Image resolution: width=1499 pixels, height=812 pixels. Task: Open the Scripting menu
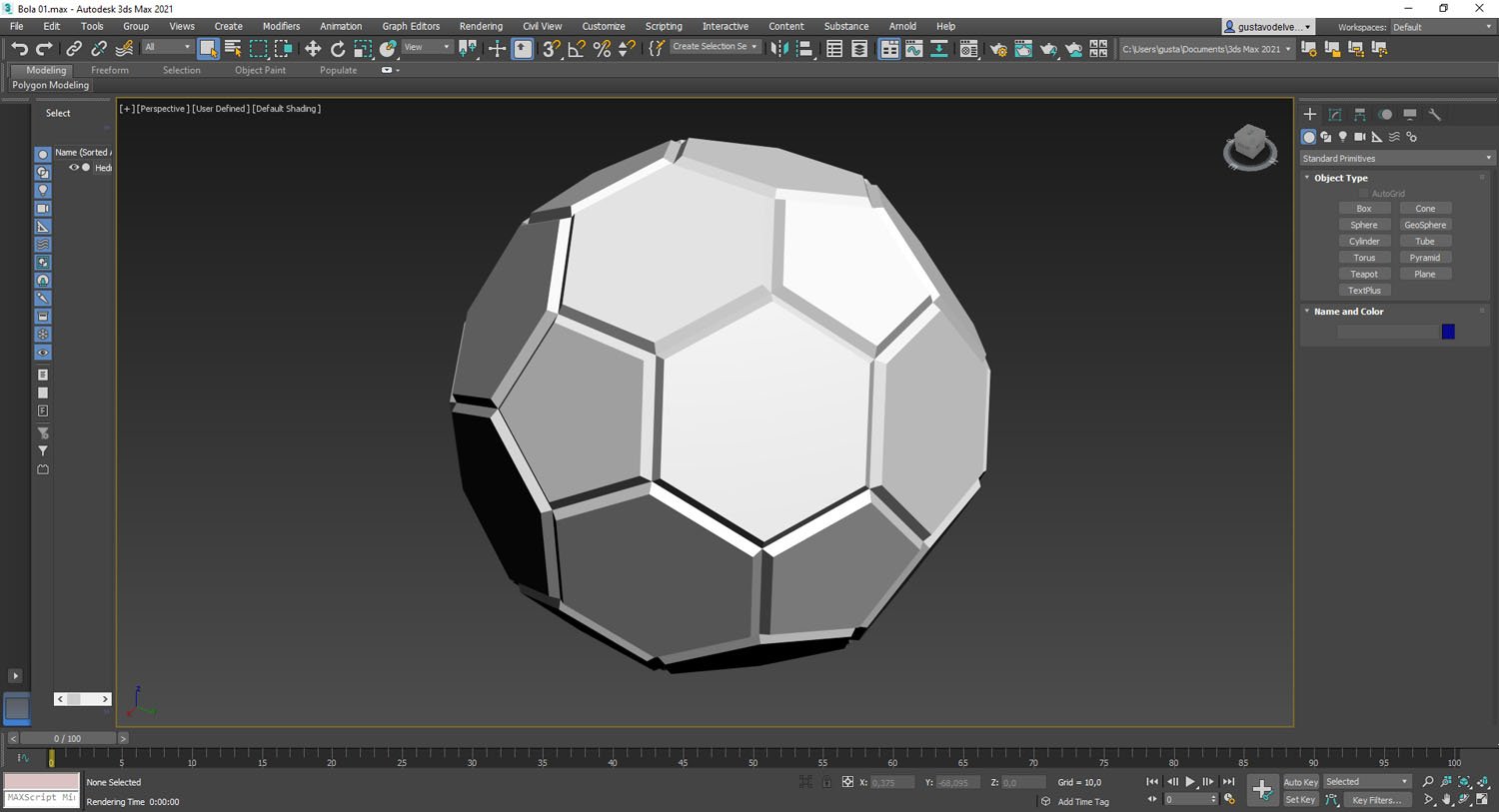pos(664,26)
